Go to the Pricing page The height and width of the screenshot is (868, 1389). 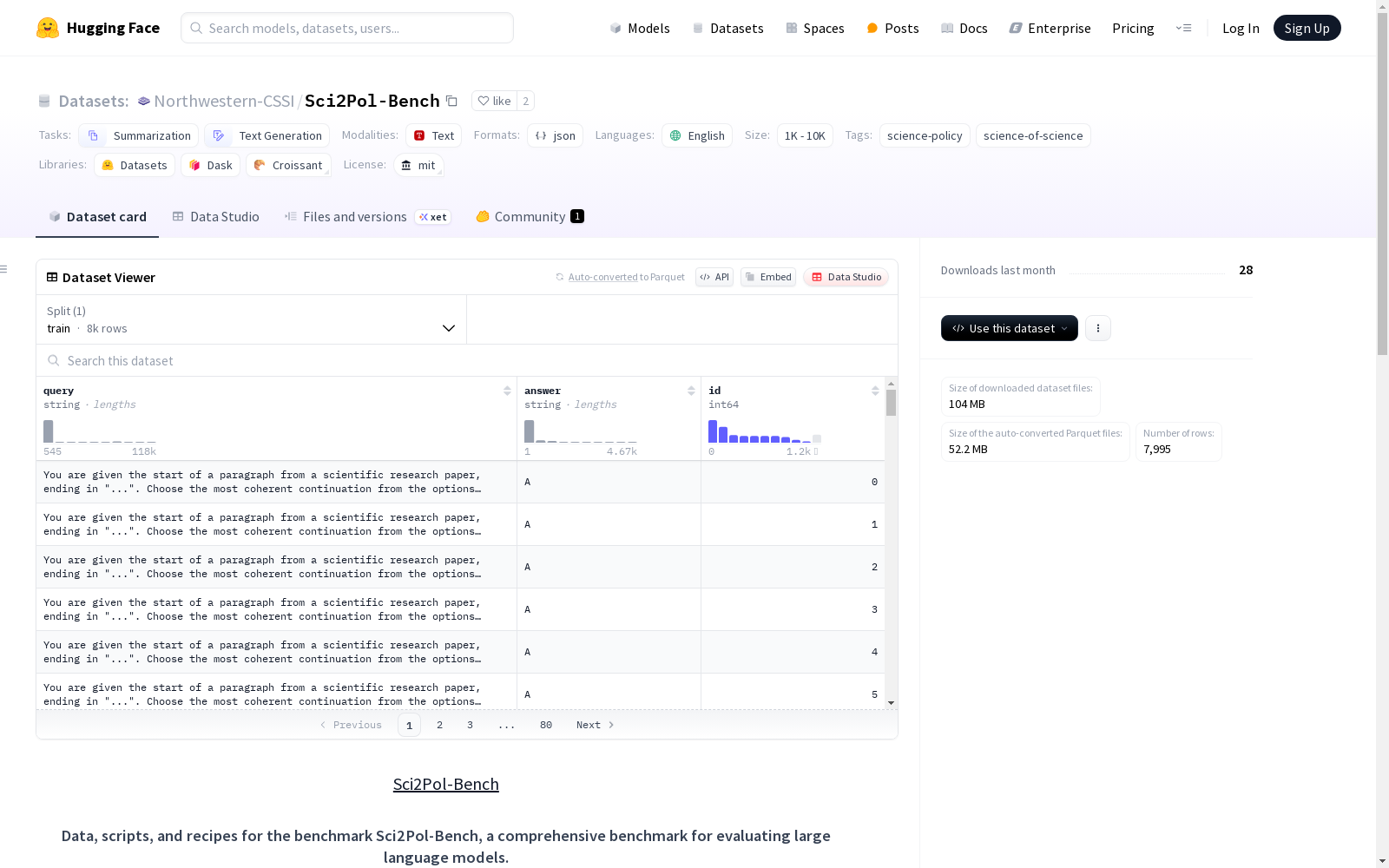(1133, 28)
